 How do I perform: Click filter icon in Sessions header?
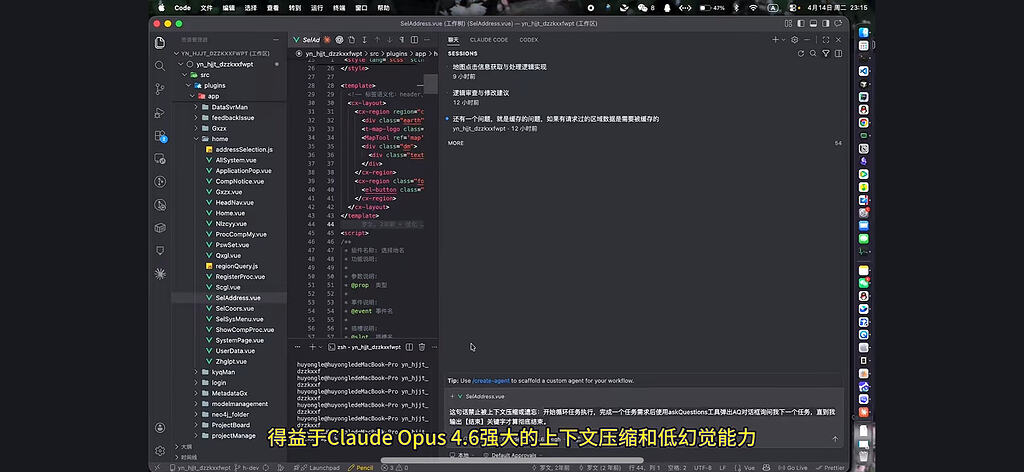pos(826,54)
